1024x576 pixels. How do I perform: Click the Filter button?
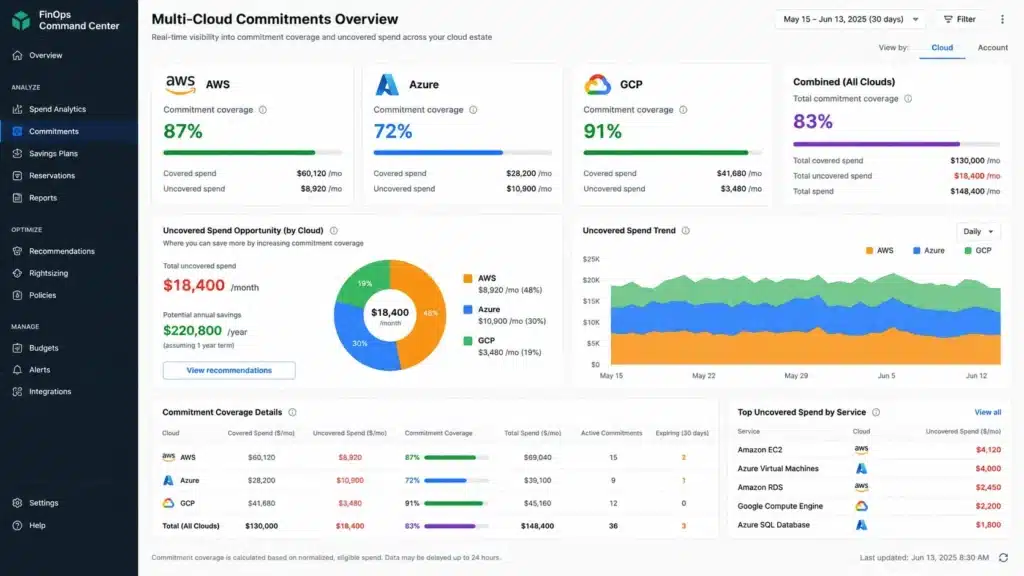coord(960,20)
